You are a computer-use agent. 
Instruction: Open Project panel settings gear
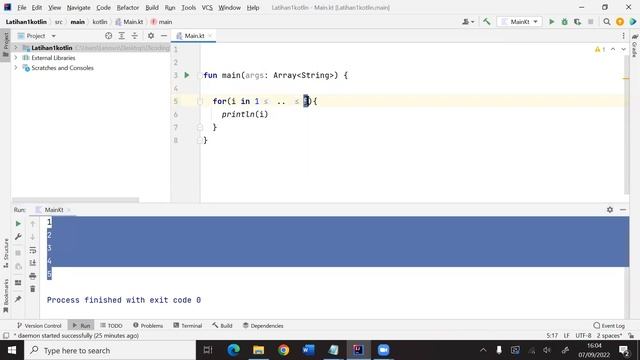[151, 36]
